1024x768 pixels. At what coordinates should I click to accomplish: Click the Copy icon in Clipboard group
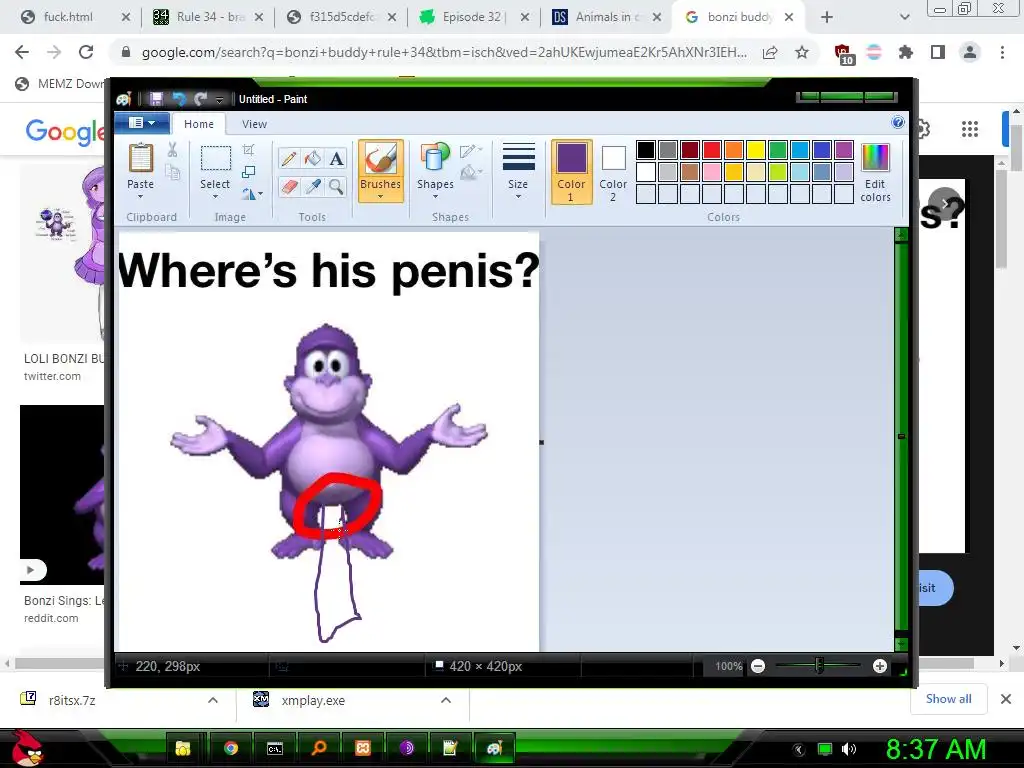pyautogui.click(x=172, y=172)
